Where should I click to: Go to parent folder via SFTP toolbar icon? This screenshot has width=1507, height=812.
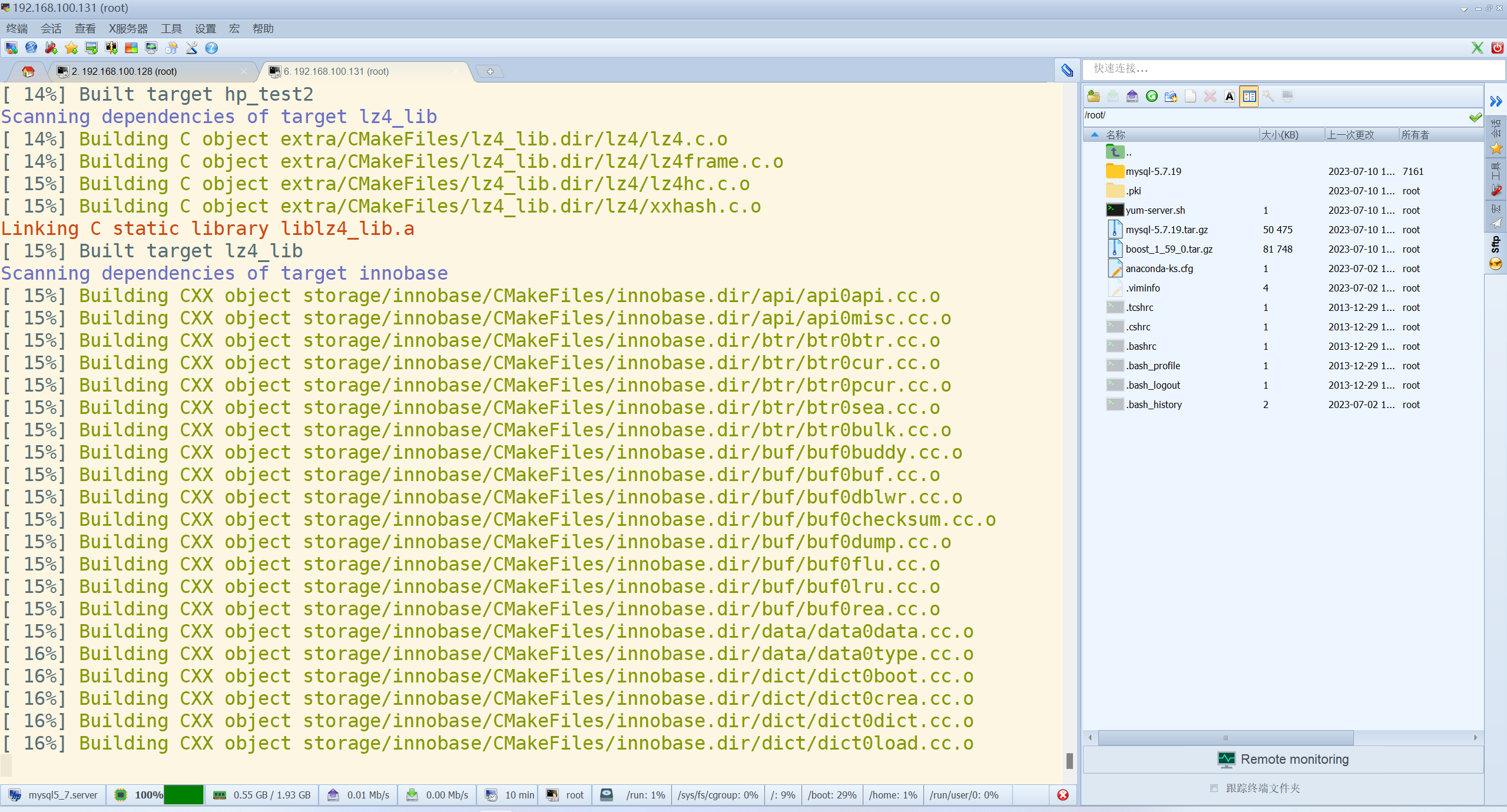pos(1094,96)
